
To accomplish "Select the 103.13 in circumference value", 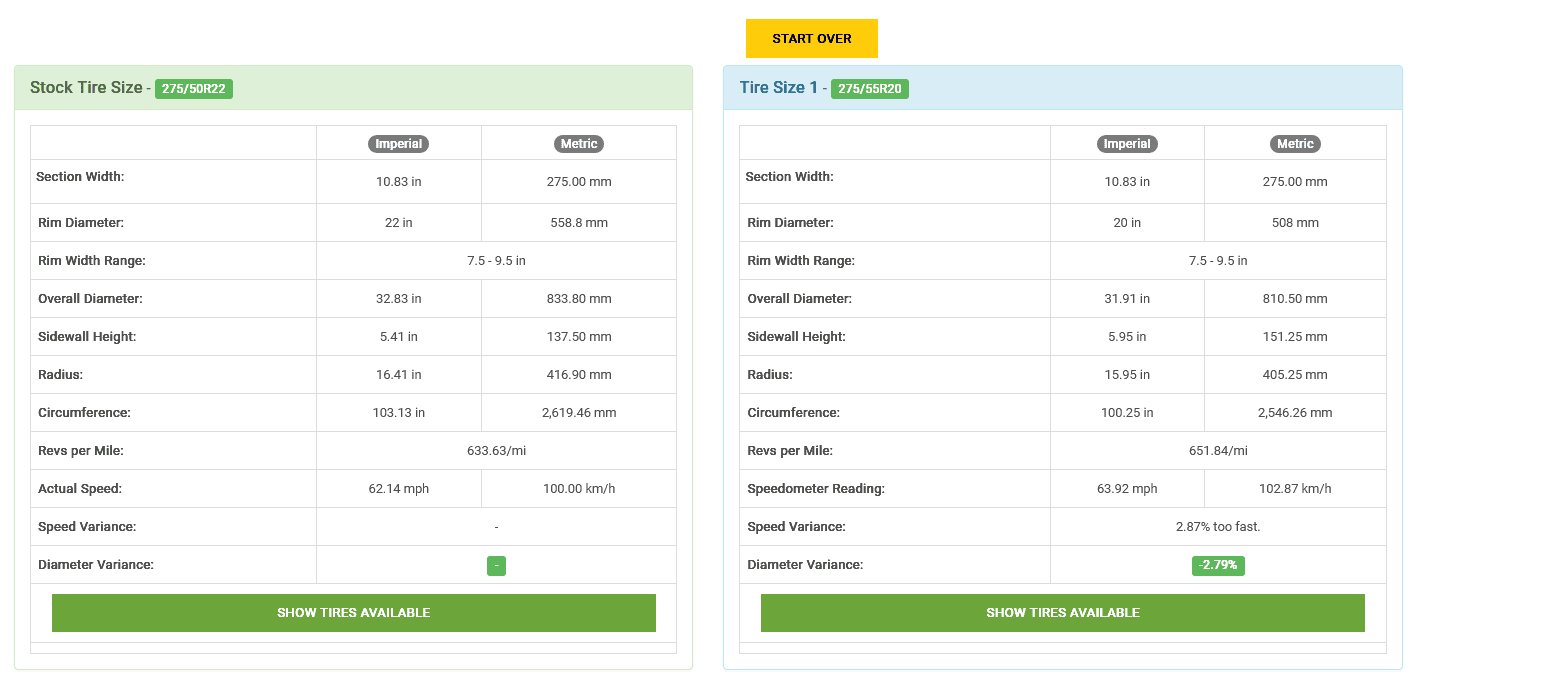I will 399,413.
